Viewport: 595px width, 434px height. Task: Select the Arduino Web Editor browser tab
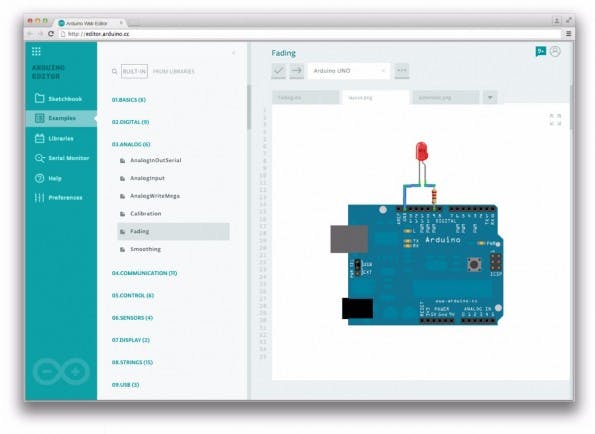tap(90, 23)
